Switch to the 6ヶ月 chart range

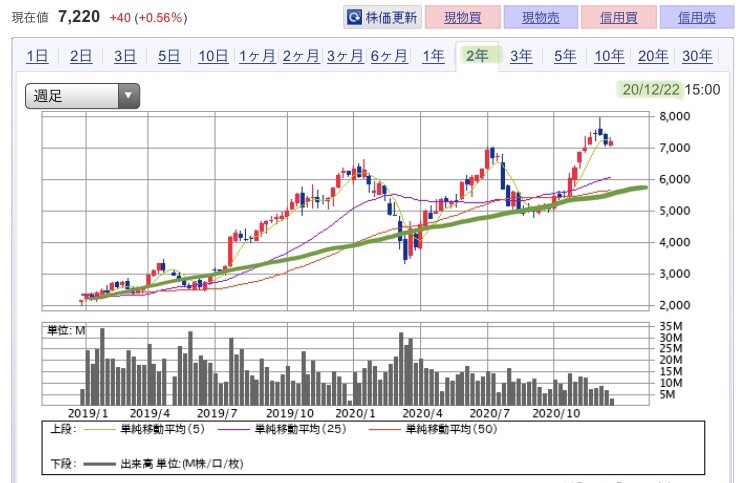point(388,56)
